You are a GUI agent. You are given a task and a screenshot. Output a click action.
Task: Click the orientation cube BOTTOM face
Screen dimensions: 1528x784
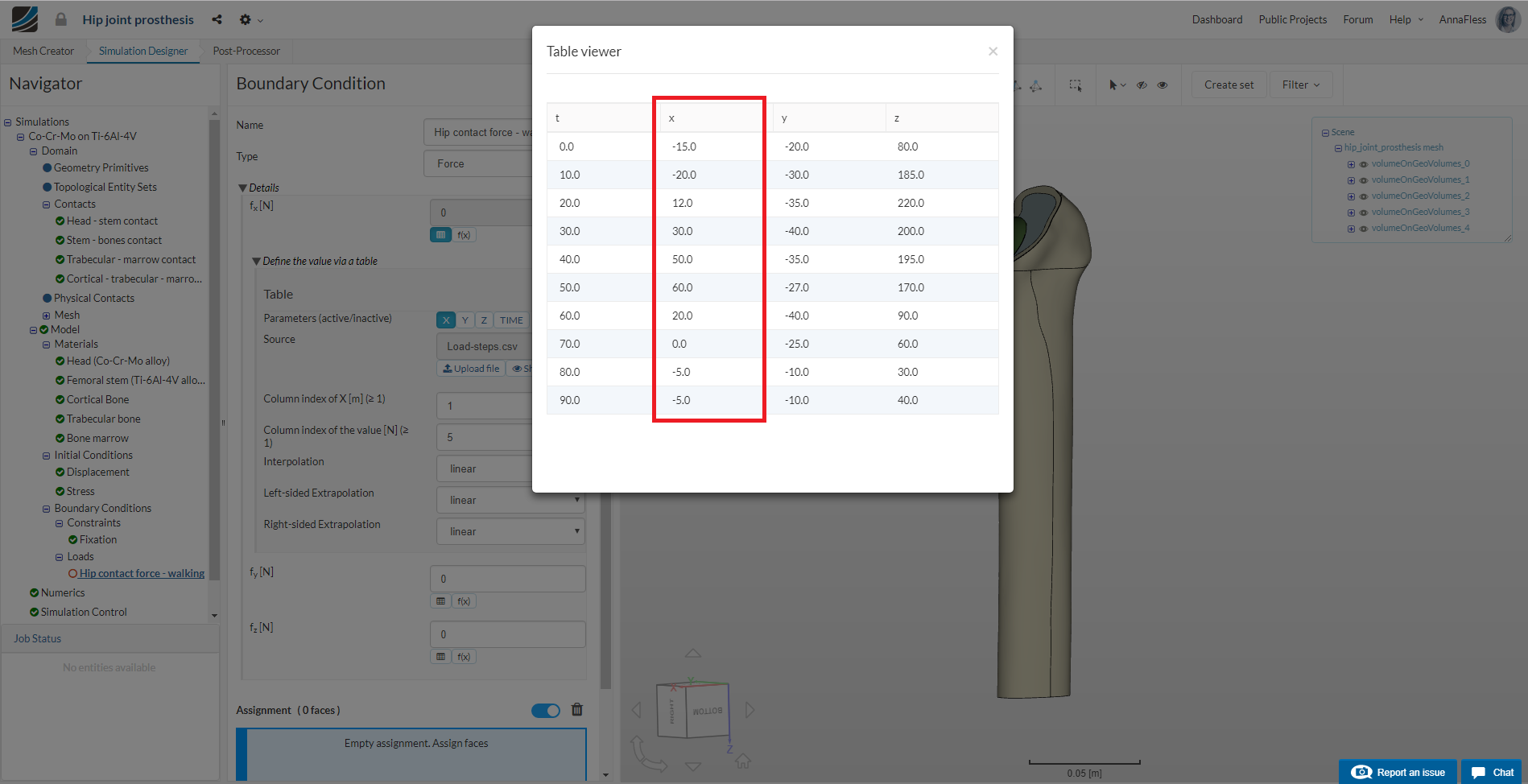click(x=708, y=711)
